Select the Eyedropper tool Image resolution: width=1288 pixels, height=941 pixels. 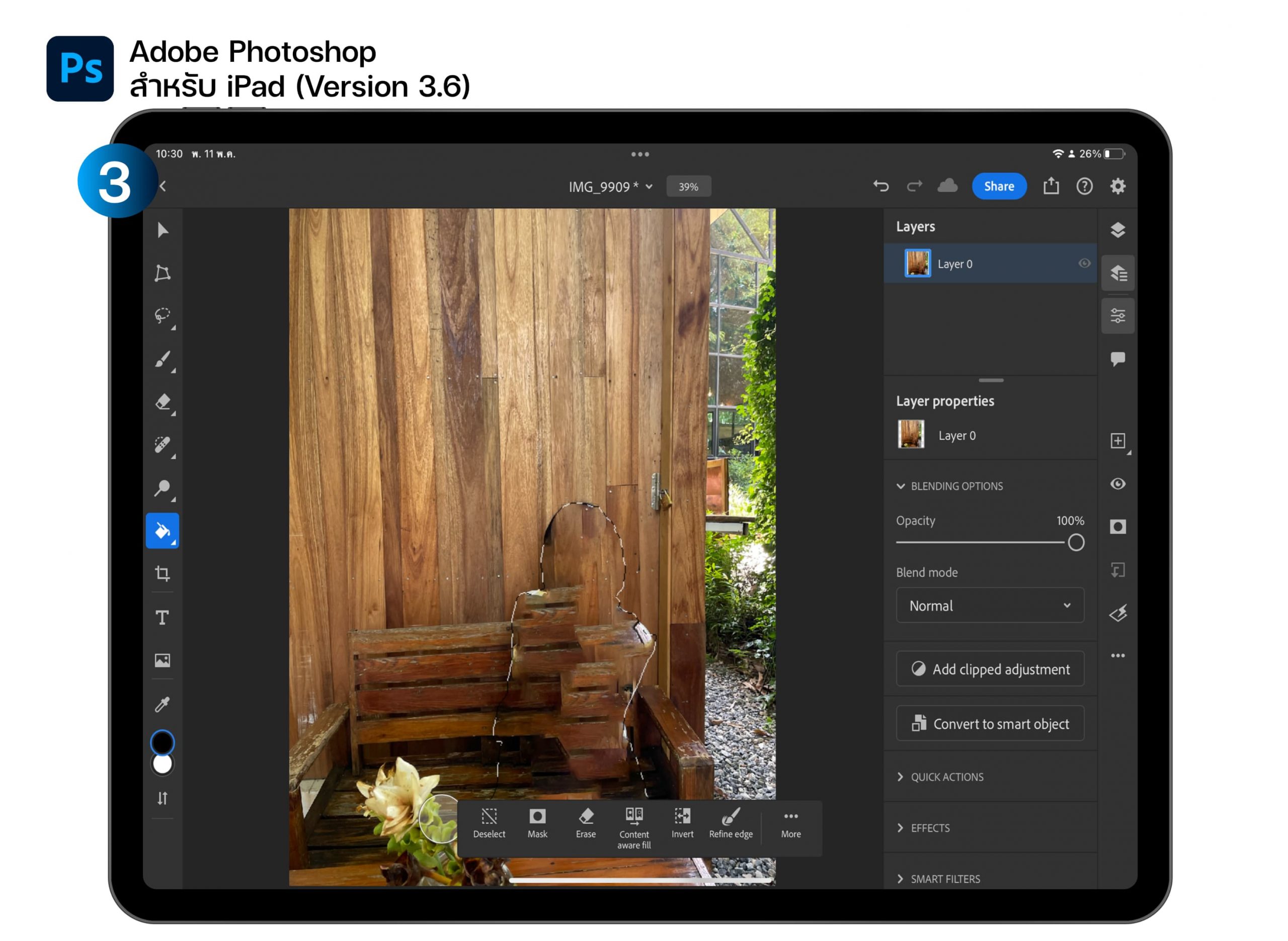[x=163, y=705]
